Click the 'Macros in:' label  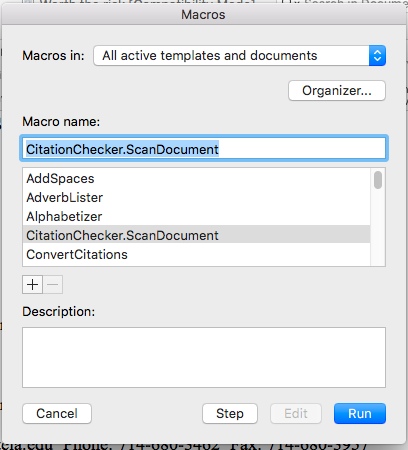pyautogui.click(x=53, y=56)
